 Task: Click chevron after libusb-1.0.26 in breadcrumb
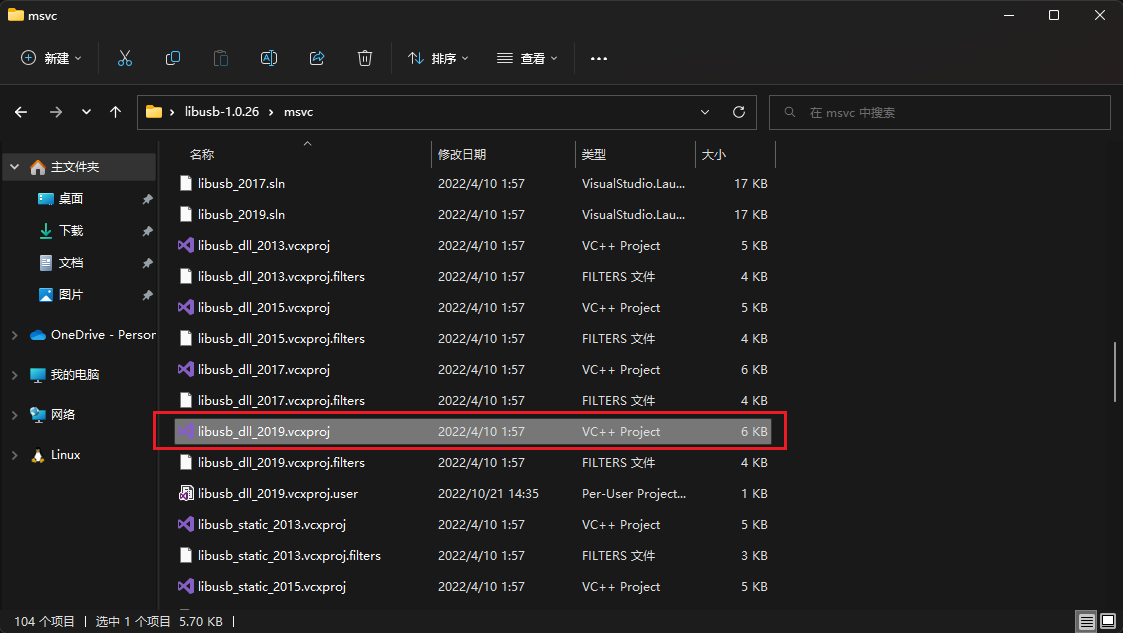coord(271,112)
